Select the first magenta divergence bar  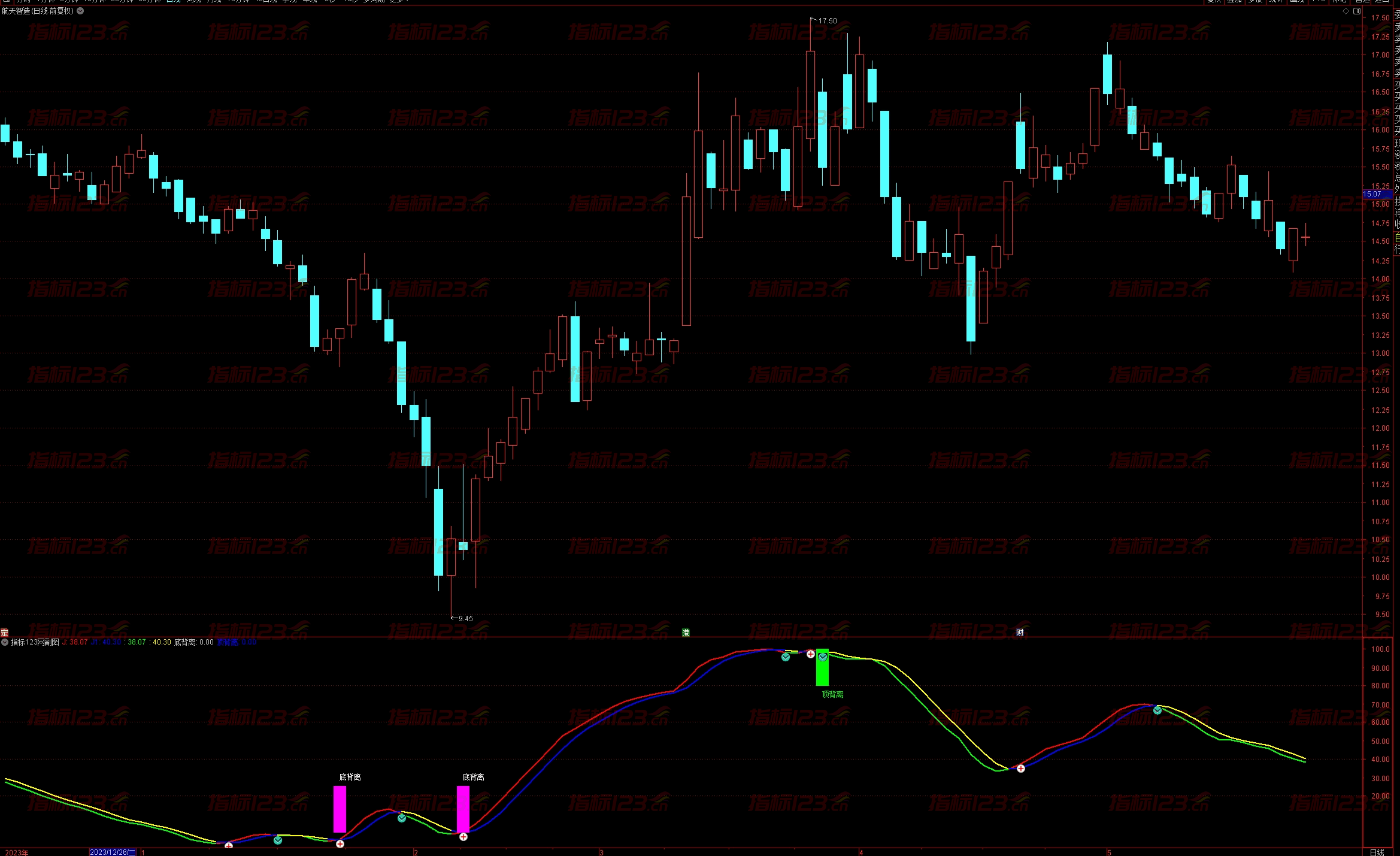(340, 809)
